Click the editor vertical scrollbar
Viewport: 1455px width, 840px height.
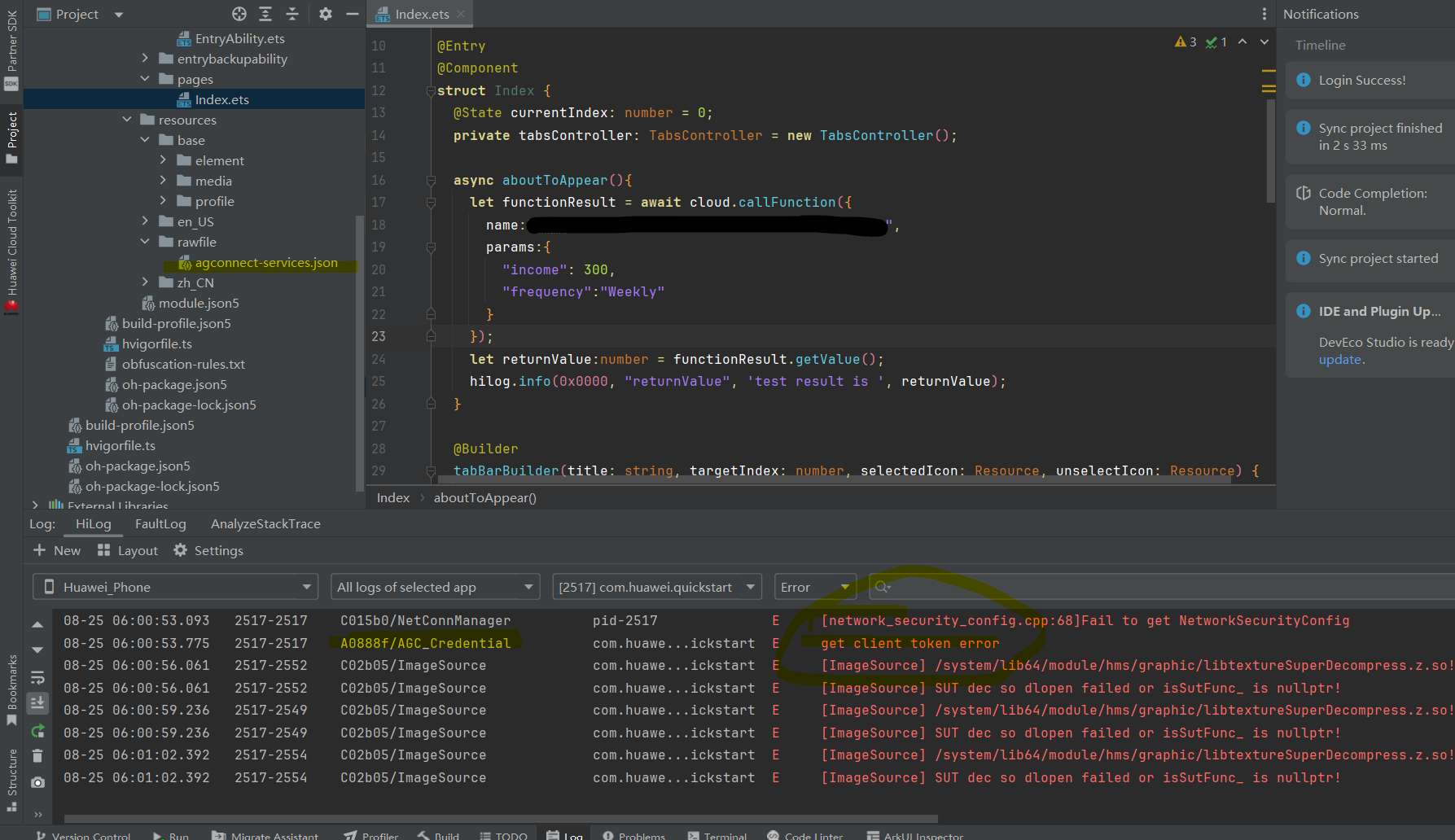click(1271, 151)
